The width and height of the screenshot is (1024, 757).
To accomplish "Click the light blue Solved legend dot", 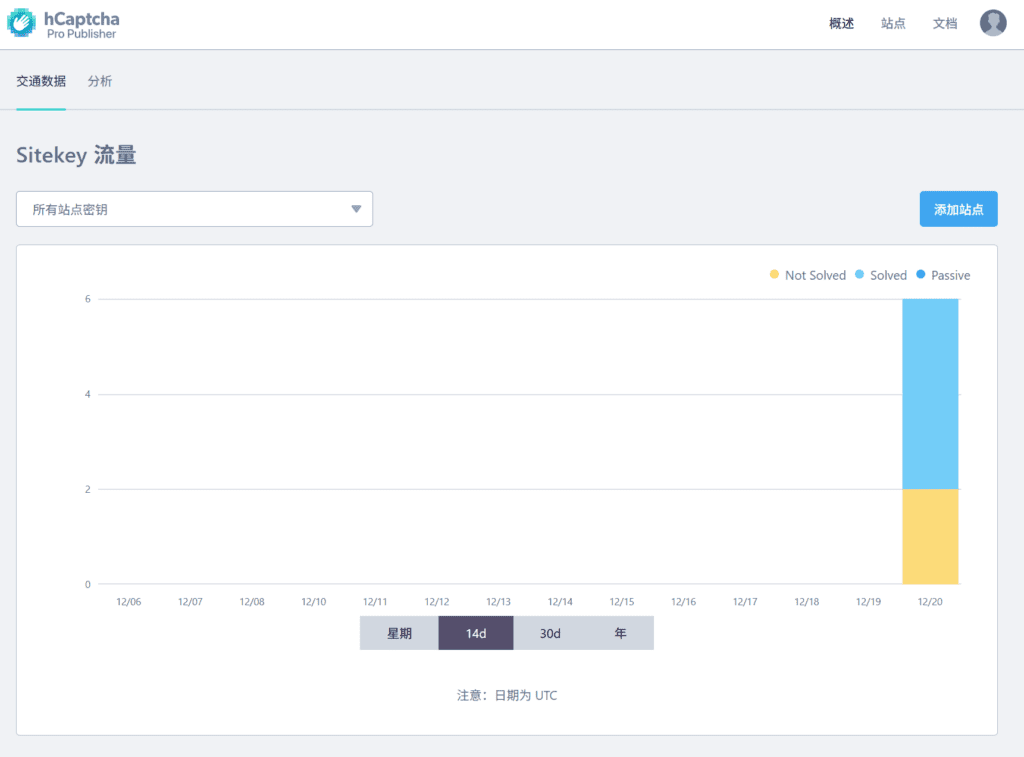I will pos(859,275).
